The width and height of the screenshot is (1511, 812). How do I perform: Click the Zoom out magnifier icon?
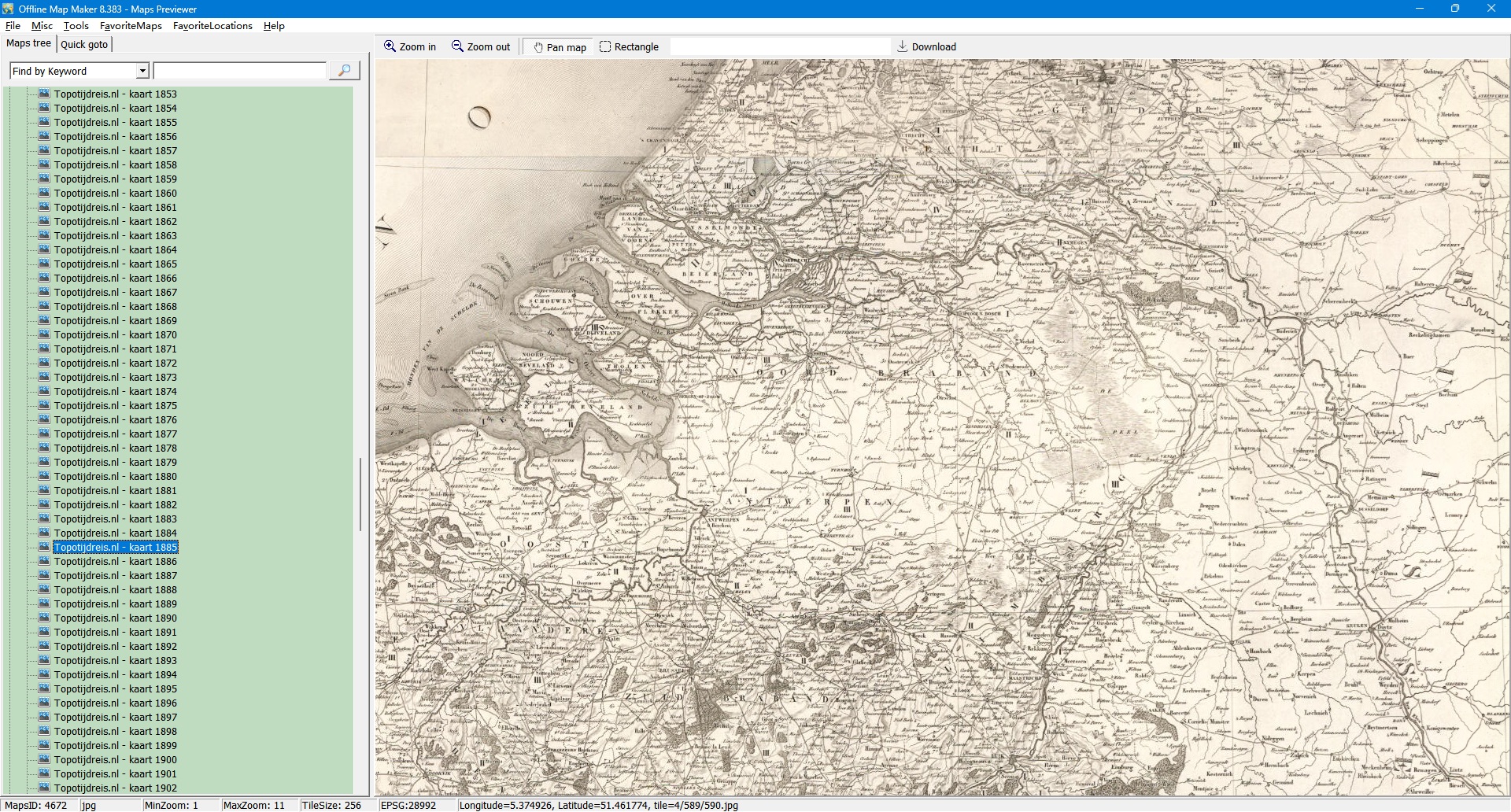point(457,46)
